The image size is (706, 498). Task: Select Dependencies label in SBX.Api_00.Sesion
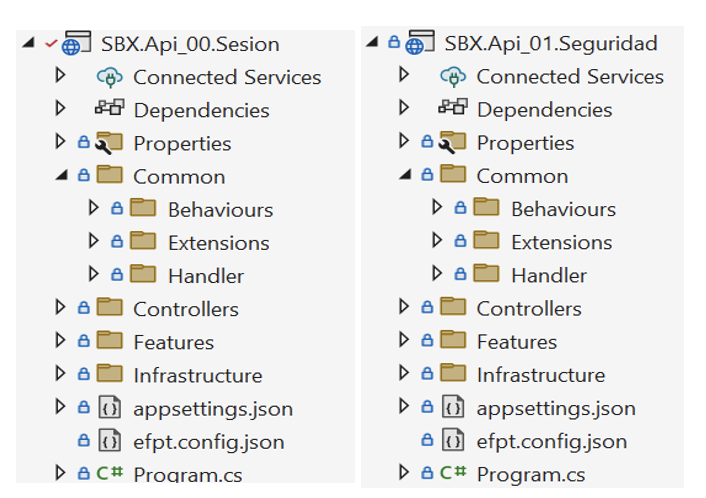[201, 111]
